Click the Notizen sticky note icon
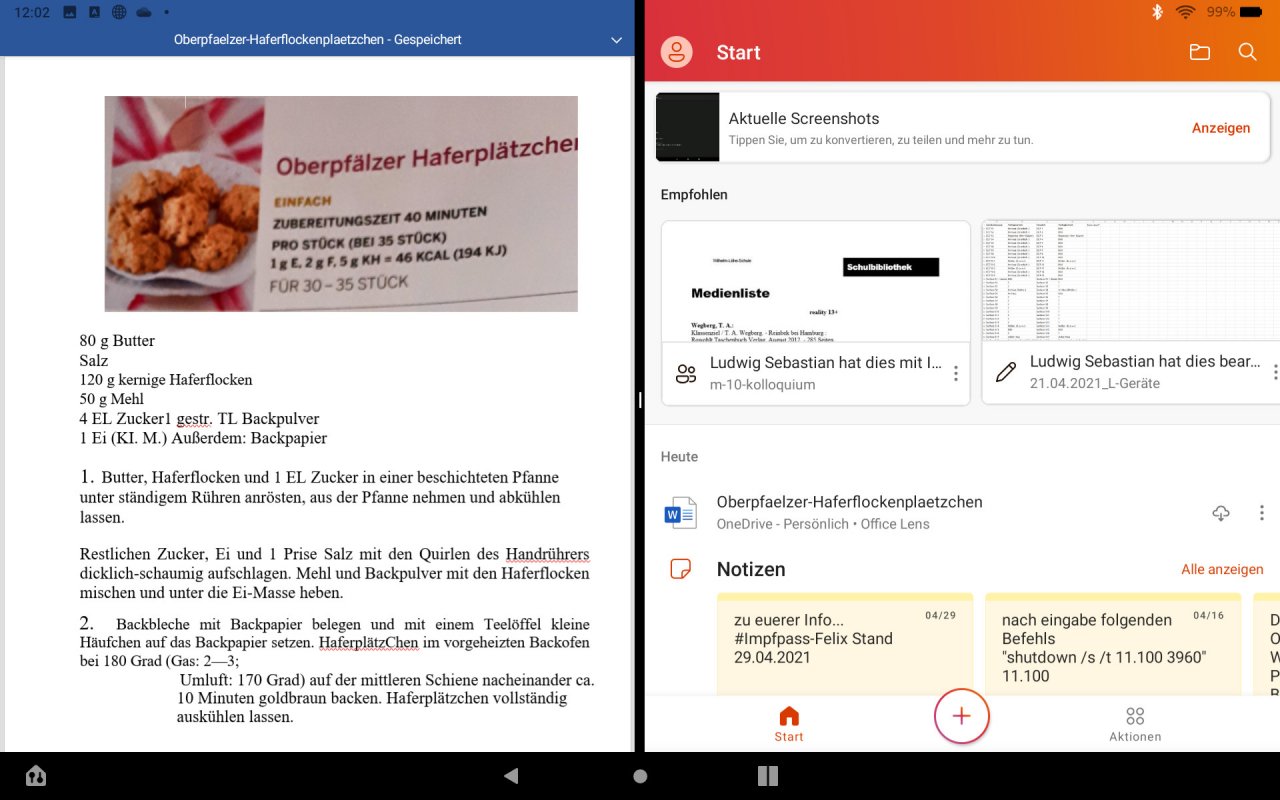Screen dimensions: 1280x800 click(680, 569)
